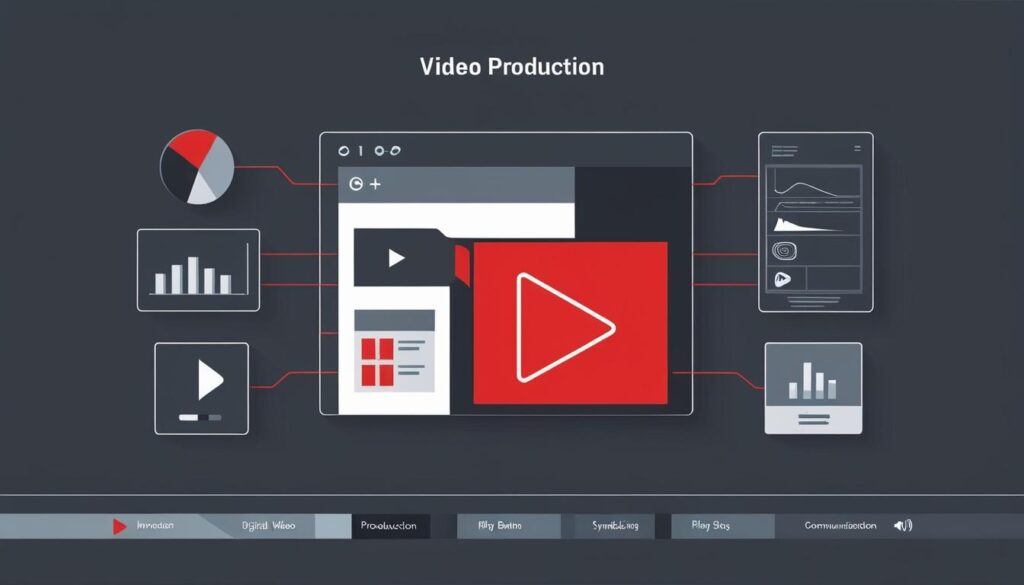
Task: Click the red grid layout thumbnail
Action: 378,362
